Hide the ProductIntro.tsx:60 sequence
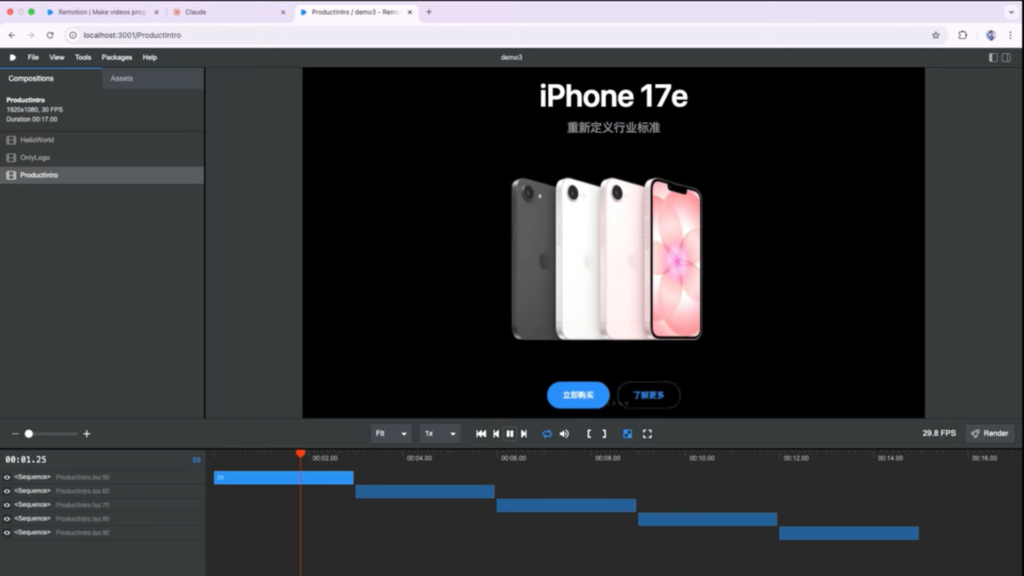The width and height of the screenshot is (1024, 576). [x=7, y=491]
